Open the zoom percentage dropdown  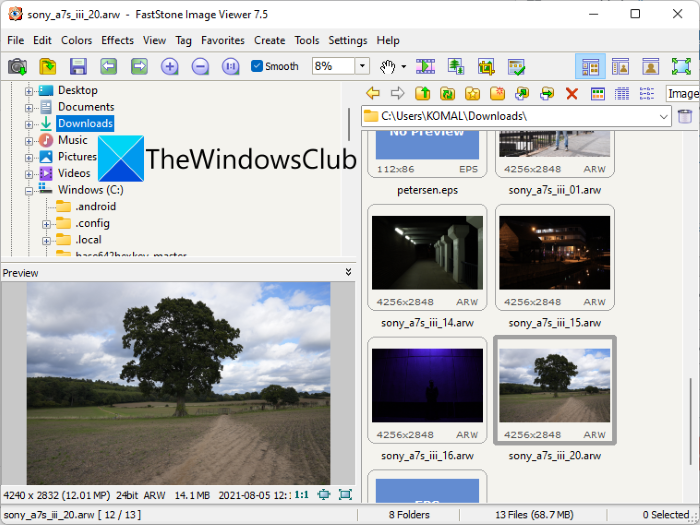361,66
